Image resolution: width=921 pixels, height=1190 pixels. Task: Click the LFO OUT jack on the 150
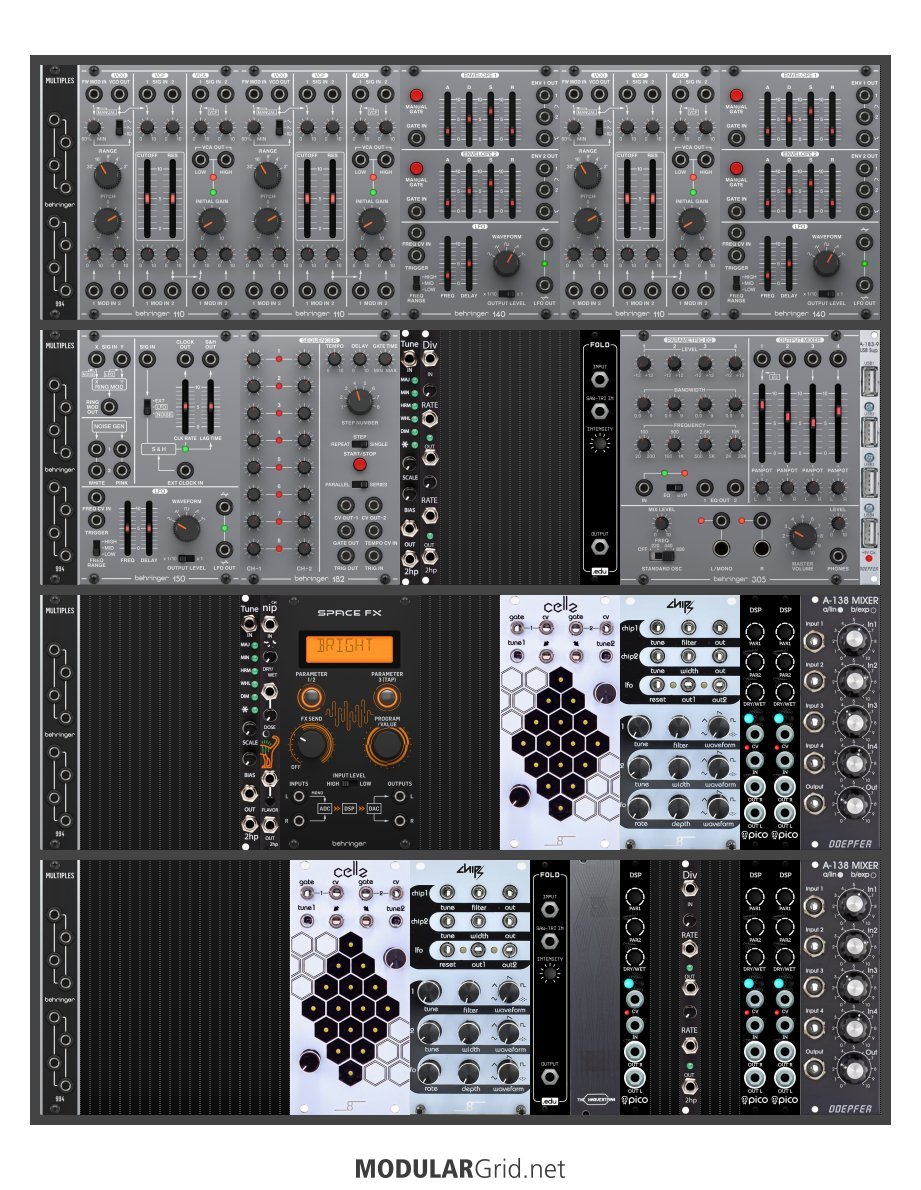225,549
